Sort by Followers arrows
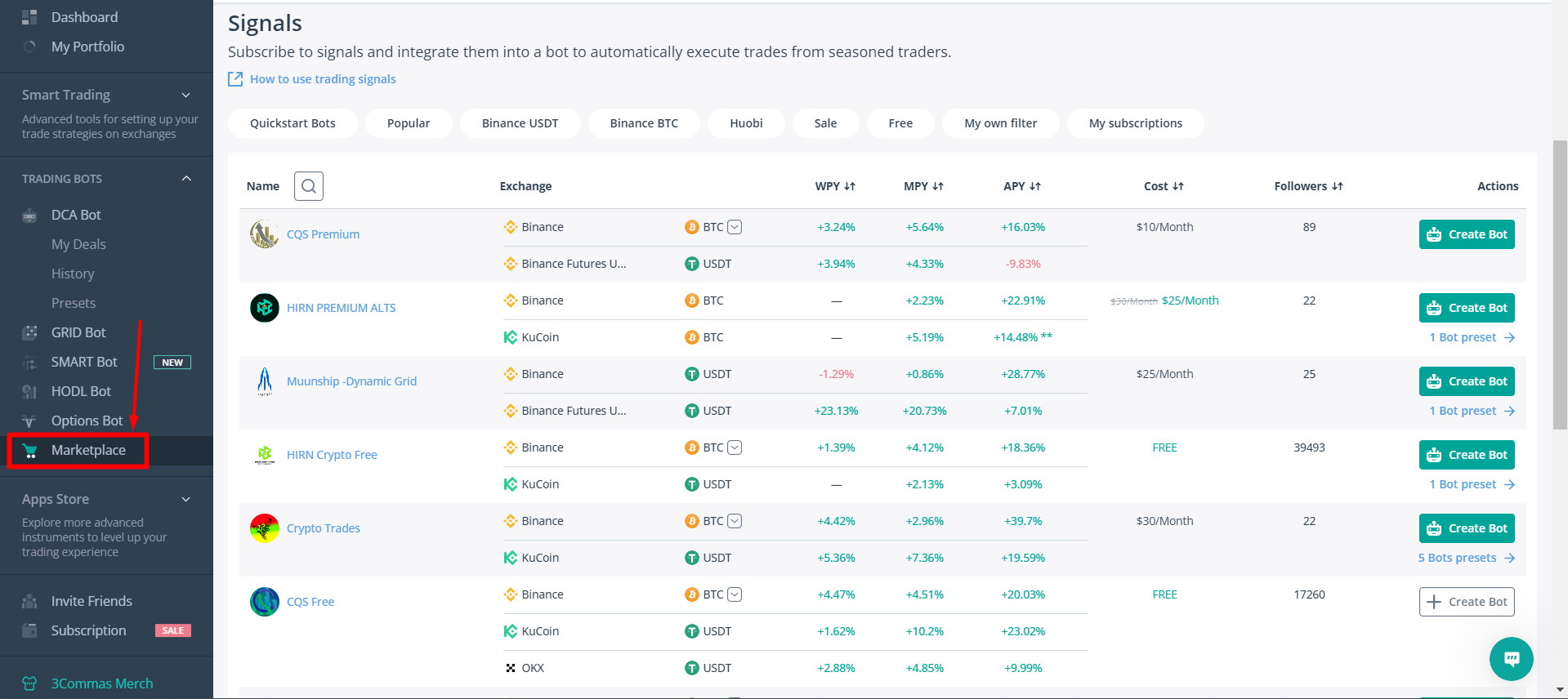This screenshot has height=699, width=1568. pos(1338,186)
